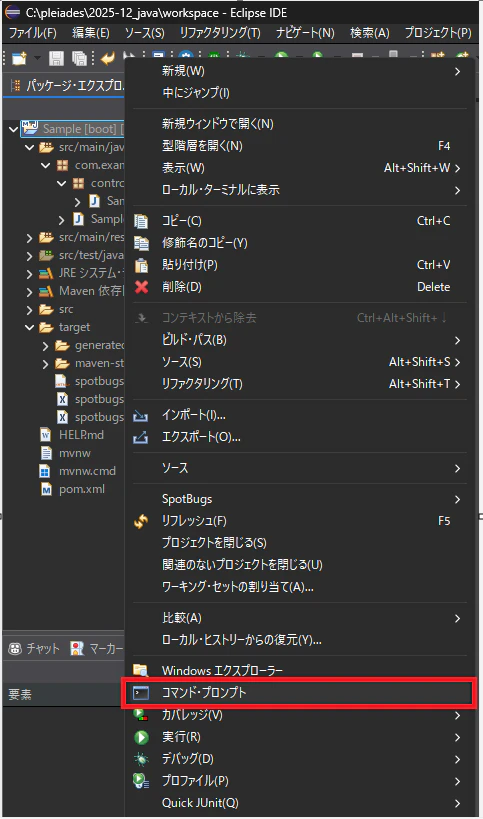Click the 要素 column header
The height and width of the screenshot is (819, 483).
pos(20,695)
